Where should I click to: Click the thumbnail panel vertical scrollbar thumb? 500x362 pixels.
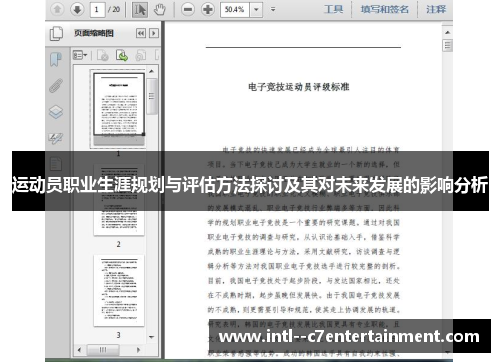click(152, 96)
